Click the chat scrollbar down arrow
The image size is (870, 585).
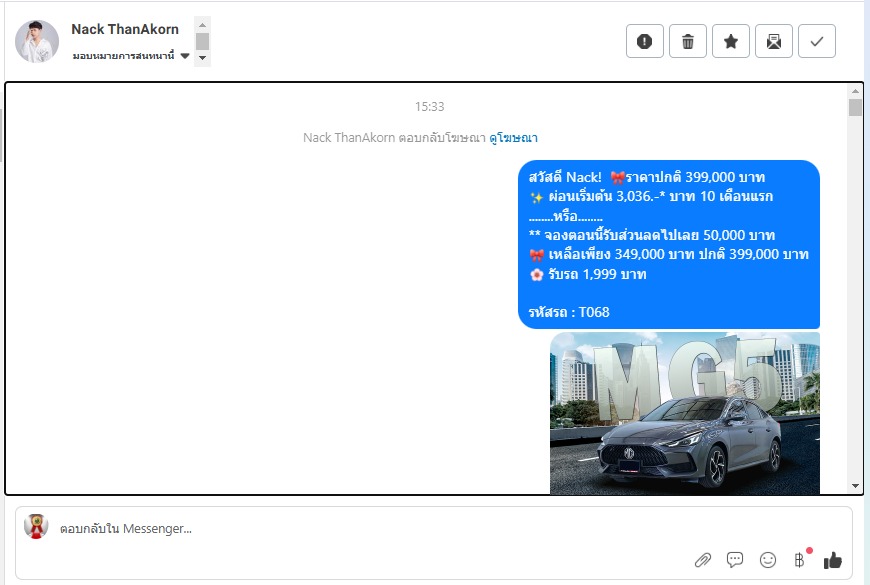coord(855,486)
